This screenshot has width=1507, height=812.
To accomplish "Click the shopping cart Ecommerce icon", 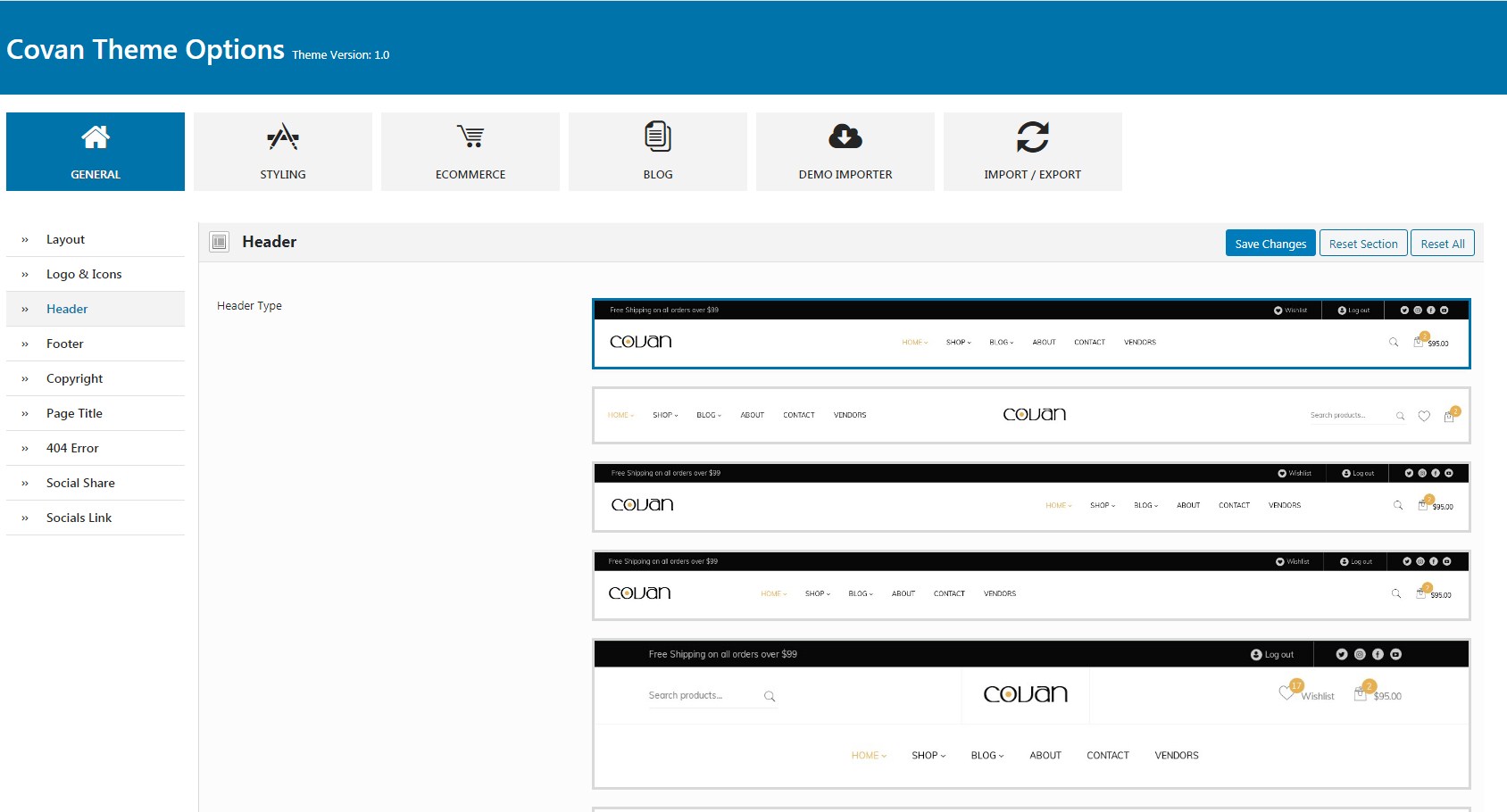I will click(470, 137).
